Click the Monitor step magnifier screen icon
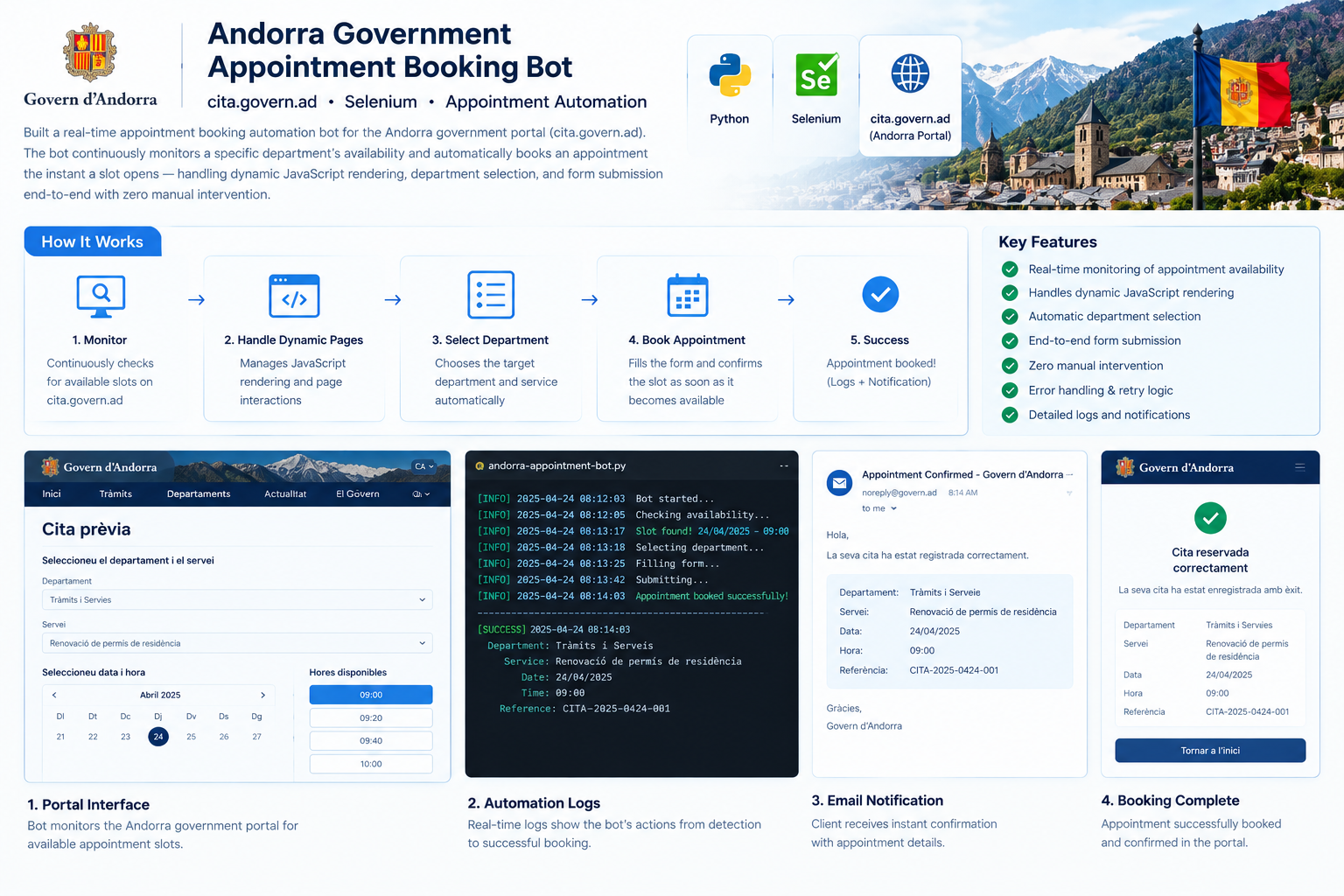Viewport: 1344px width, 896px height. tap(101, 296)
